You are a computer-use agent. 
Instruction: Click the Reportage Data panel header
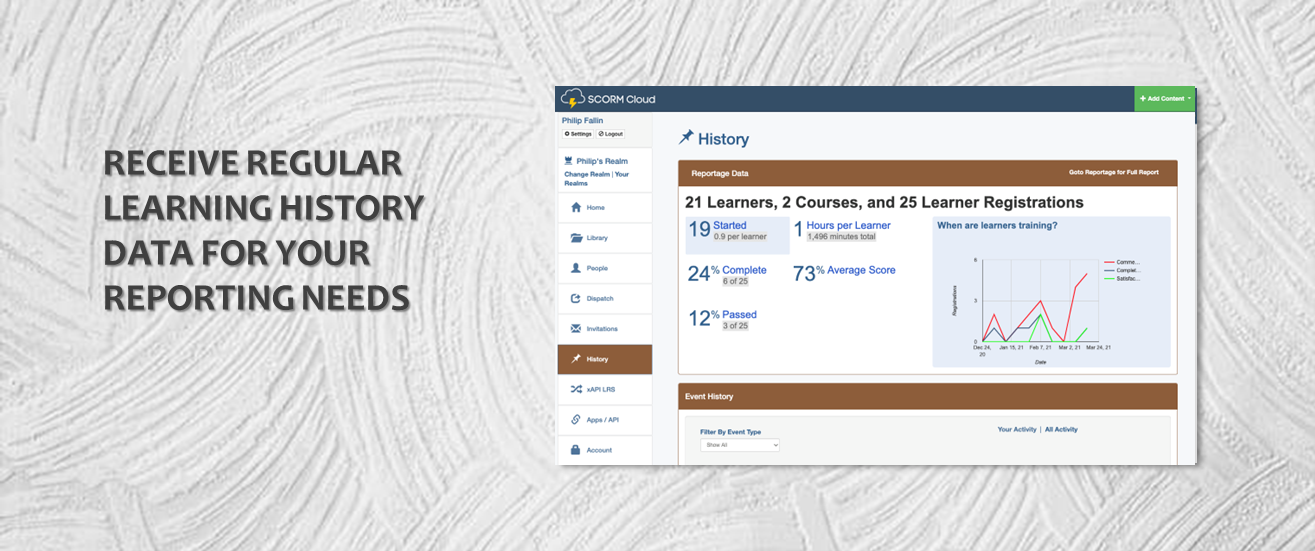[928, 173]
